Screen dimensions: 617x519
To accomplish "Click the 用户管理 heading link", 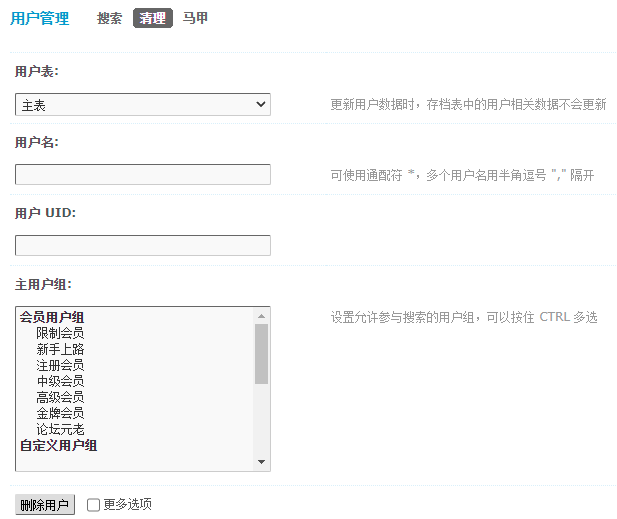I will pyautogui.click(x=40, y=18).
